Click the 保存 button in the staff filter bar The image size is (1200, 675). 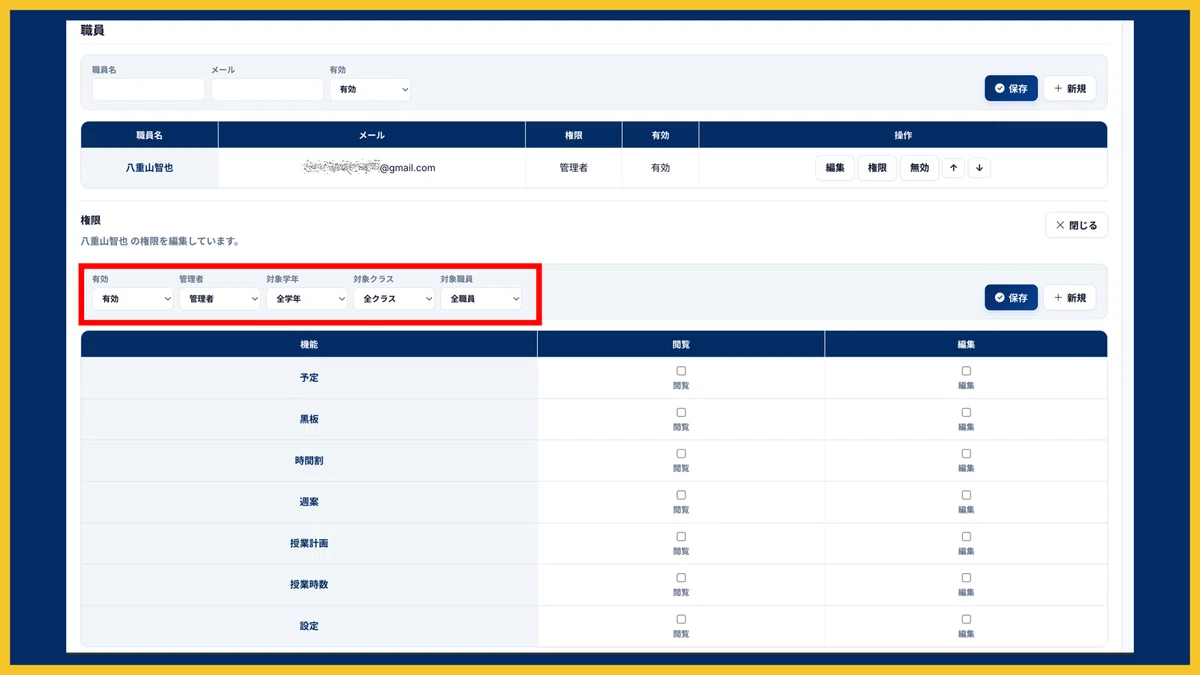1011,88
